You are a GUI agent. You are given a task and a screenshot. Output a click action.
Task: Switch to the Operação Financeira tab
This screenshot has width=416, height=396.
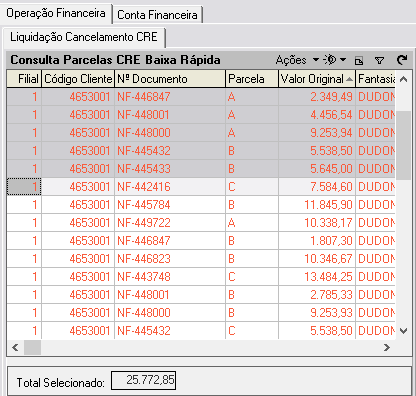pos(56,13)
